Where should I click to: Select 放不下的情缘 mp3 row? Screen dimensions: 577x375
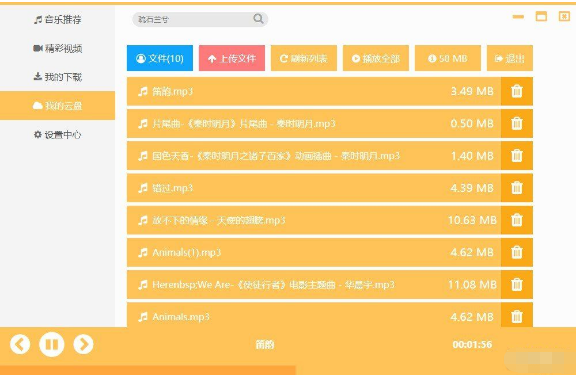tap(314, 220)
